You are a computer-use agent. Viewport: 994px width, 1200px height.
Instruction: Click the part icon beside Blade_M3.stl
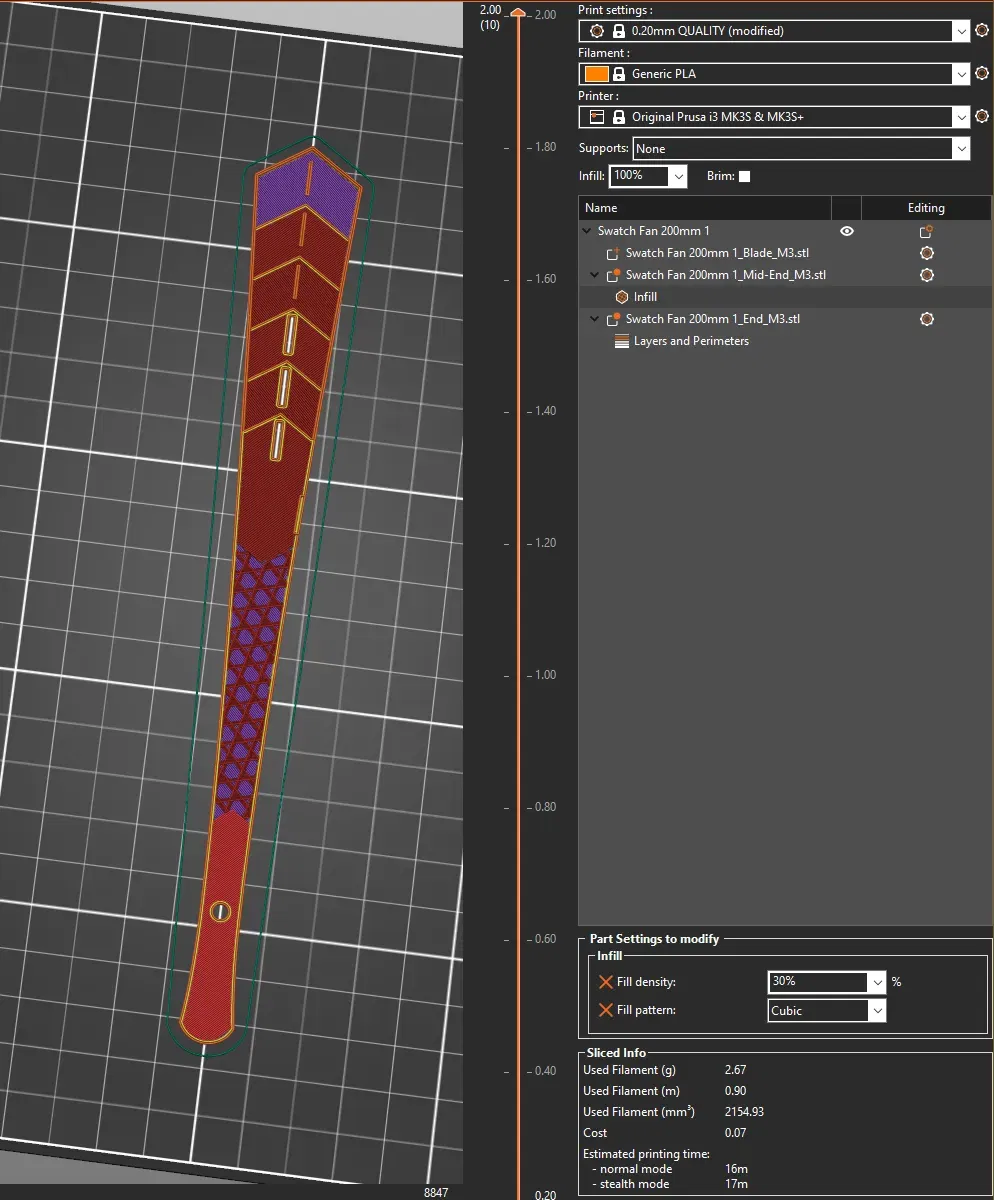tap(613, 253)
